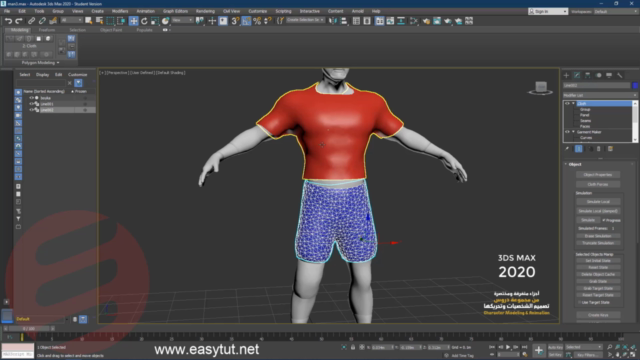Activate the Select Object tool

pyautogui.click(x=89, y=21)
